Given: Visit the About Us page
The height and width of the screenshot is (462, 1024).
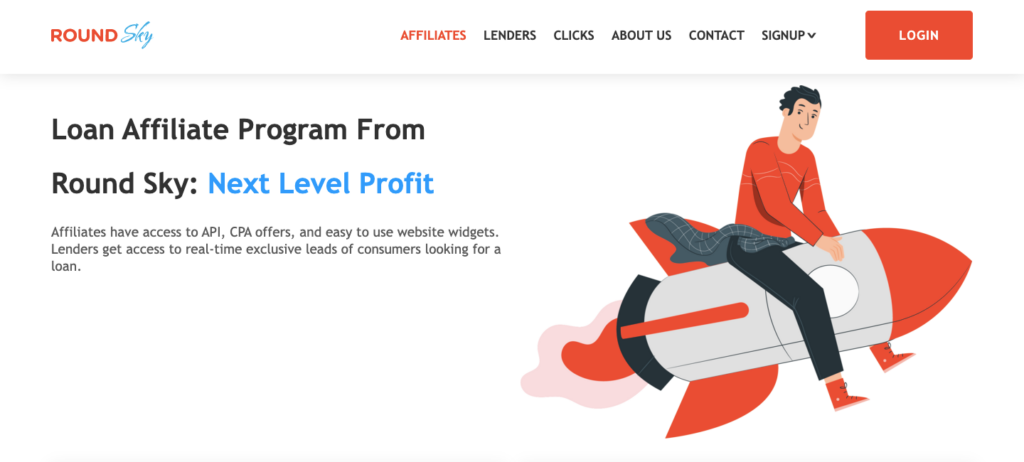Looking at the screenshot, I should coord(641,35).
